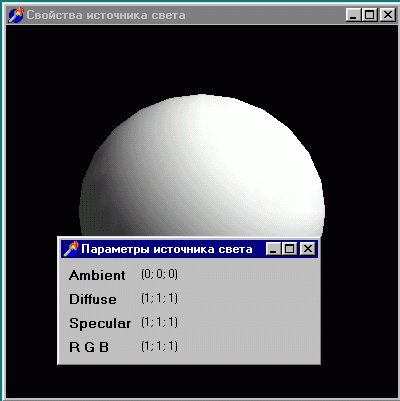
Task: Click the shaded left side of sphere
Action: (x=100, y=200)
